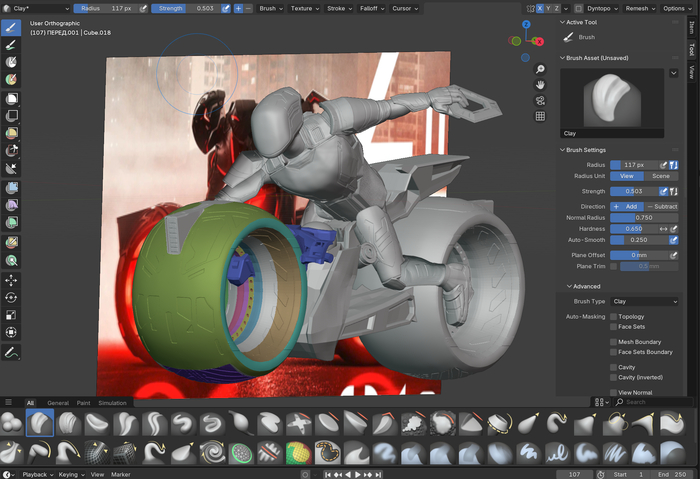Select the Annotate tool at toolbar bottom
Image resolution: width=700 pixels, height=479 pixels.
click(x=12, y=353)
